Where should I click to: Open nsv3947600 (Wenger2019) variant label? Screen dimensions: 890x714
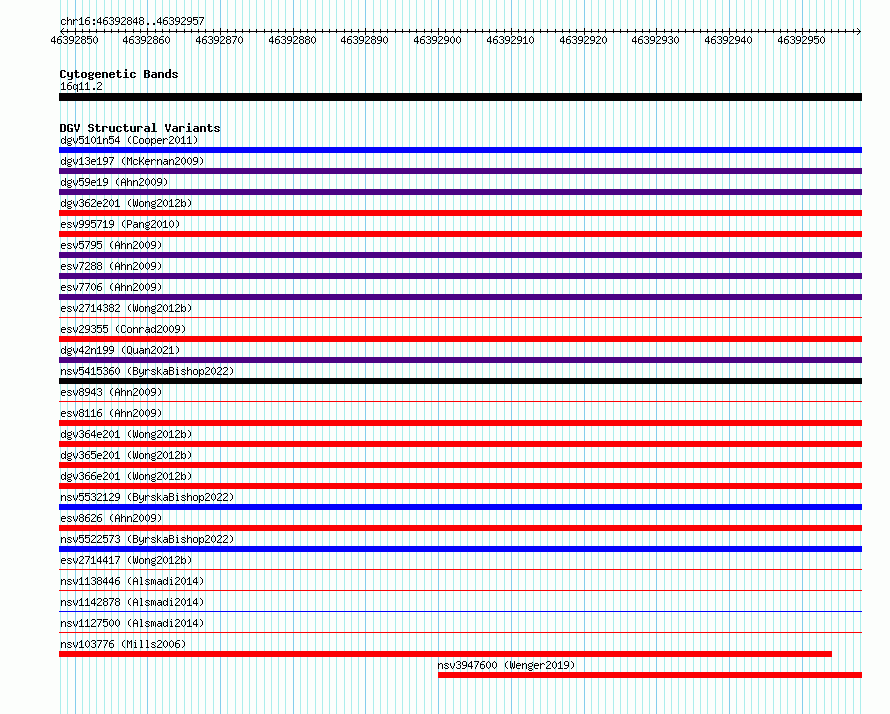click(x=506, y=665)
